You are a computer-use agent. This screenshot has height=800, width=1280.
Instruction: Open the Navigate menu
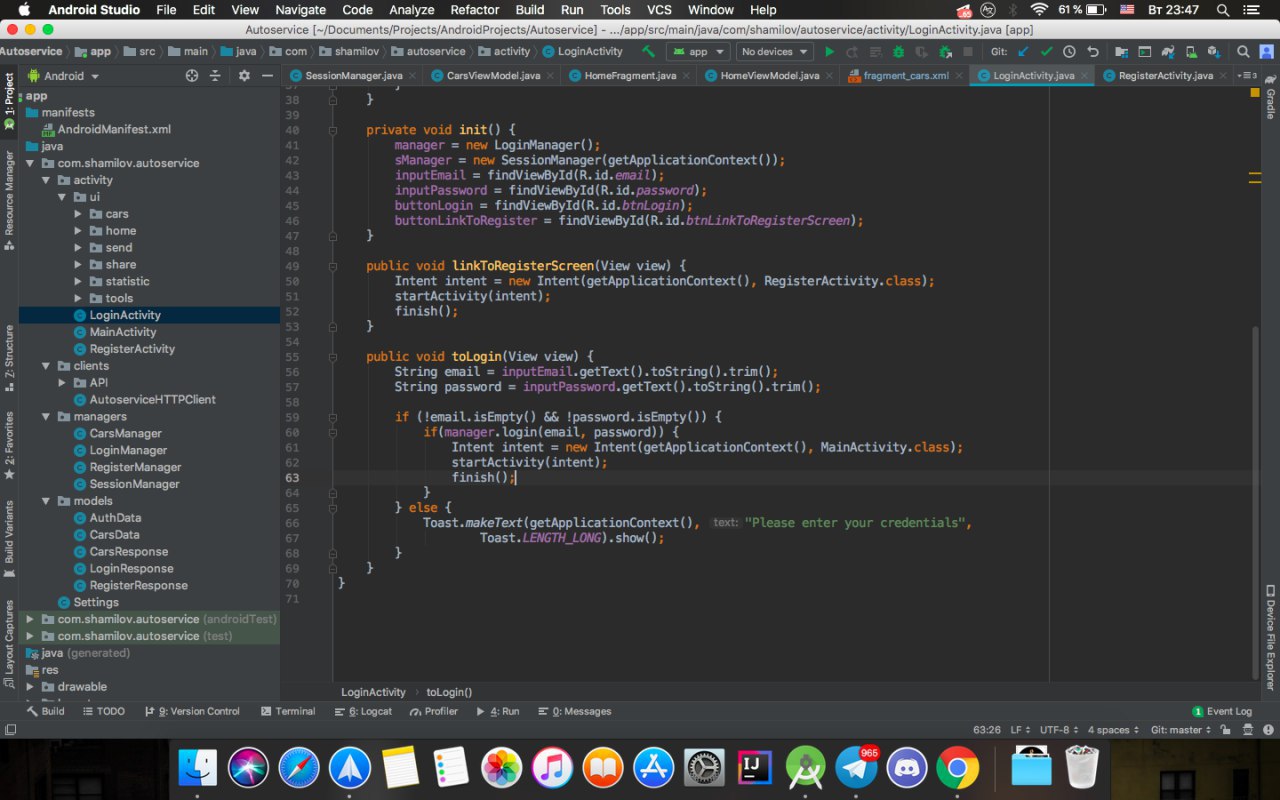pos(300,10)
